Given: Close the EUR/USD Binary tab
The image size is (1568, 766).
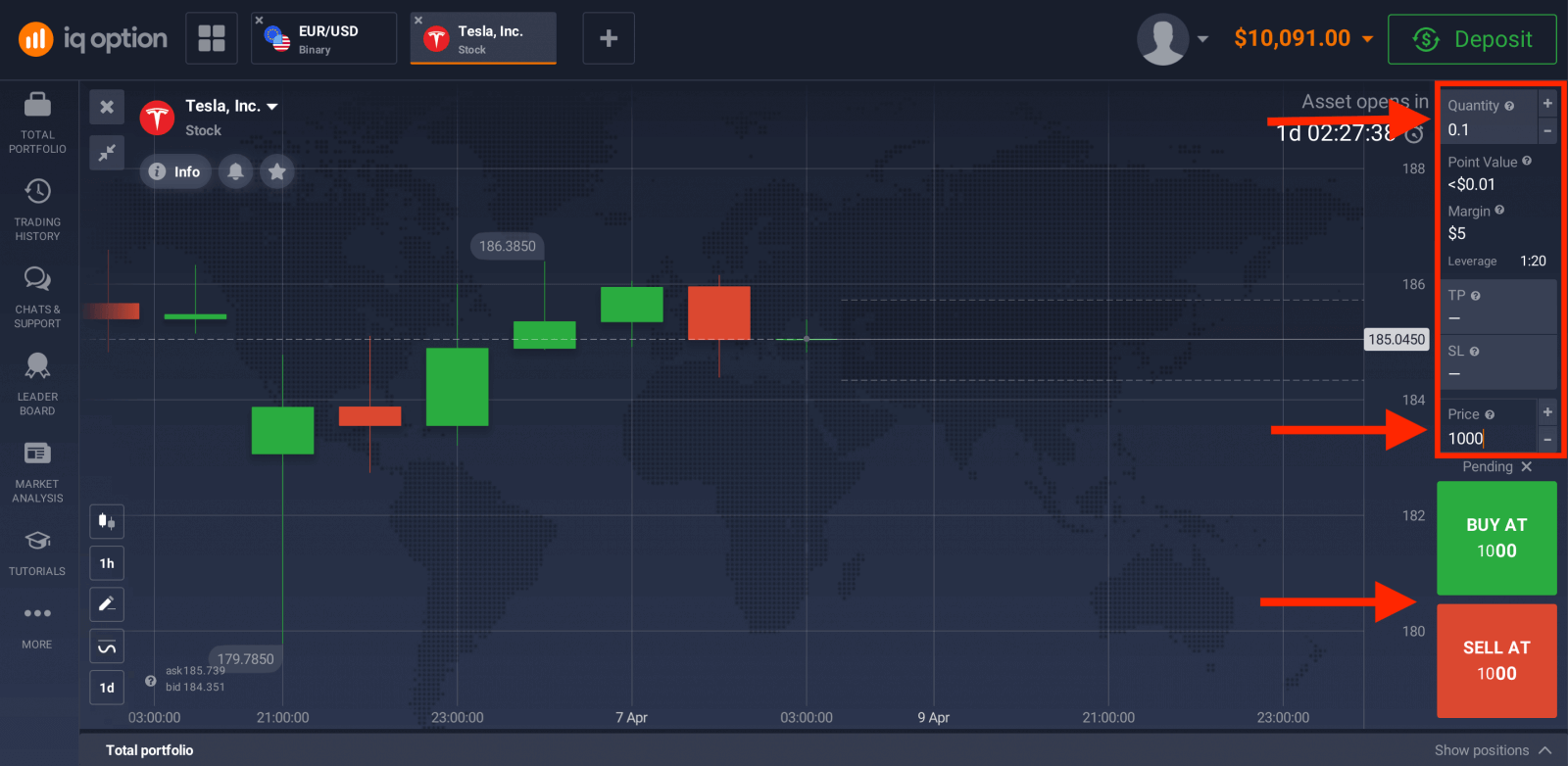Looking at the screenshot, I should (259, 20).
